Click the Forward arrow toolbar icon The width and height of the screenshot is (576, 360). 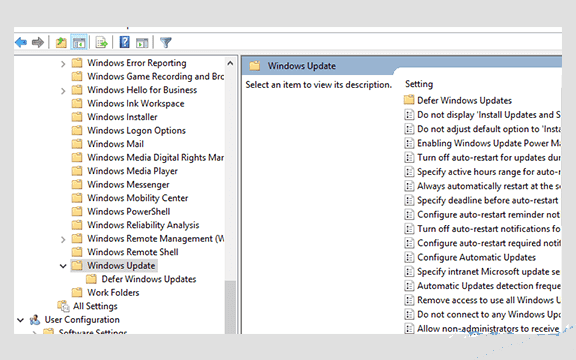tap(37, 43)
